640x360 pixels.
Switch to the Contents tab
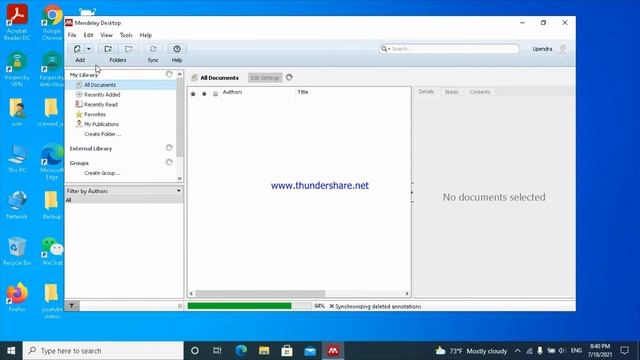point(480,92)
